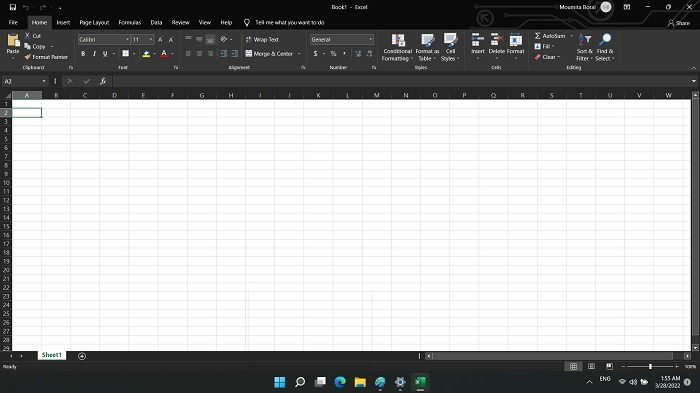Image resolution: width=700 pixels, height=393 pixels.
Task: Open Find & Select magnifier
Action: point(605,47)
